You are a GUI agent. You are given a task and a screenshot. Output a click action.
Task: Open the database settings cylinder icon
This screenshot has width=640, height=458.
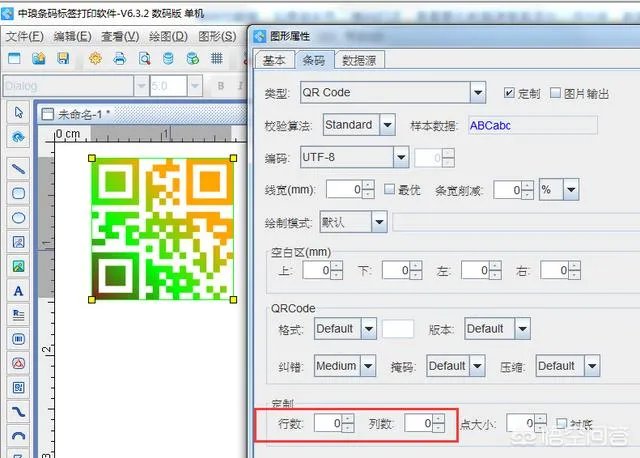click(168, 58)
